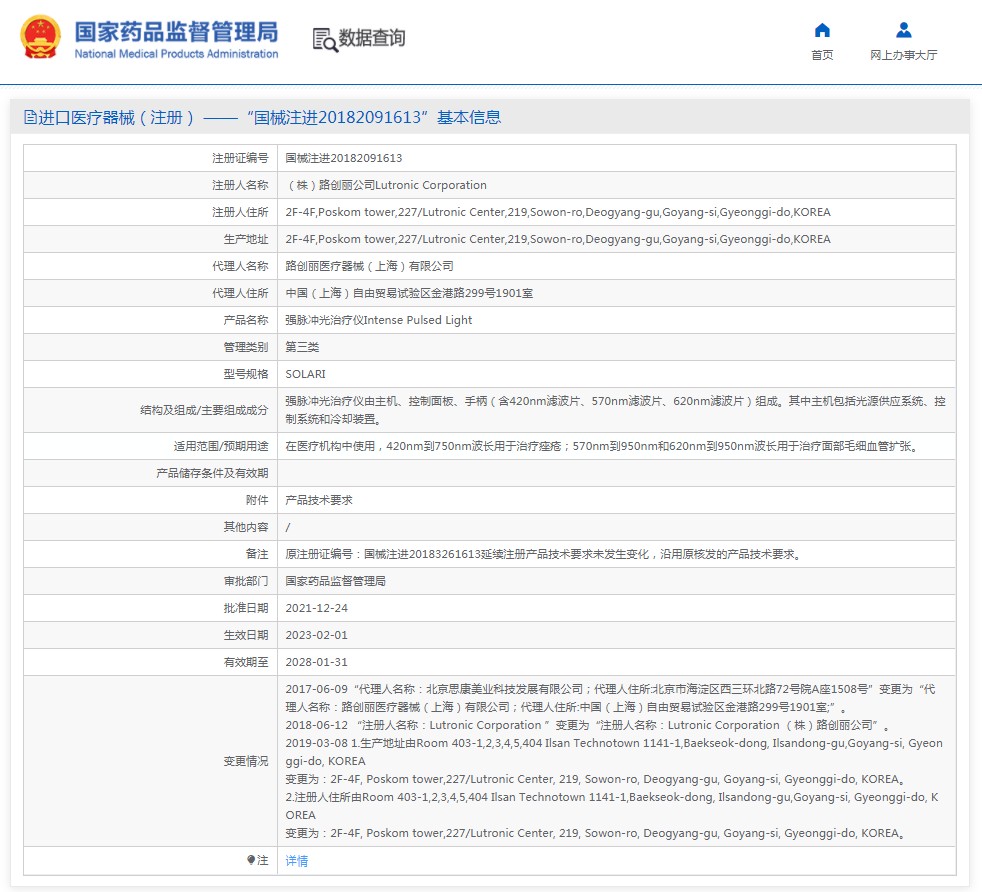
Task: Select agent name 路创丽医疗器械（上海）有限公司
Action: tap(370, 266)
